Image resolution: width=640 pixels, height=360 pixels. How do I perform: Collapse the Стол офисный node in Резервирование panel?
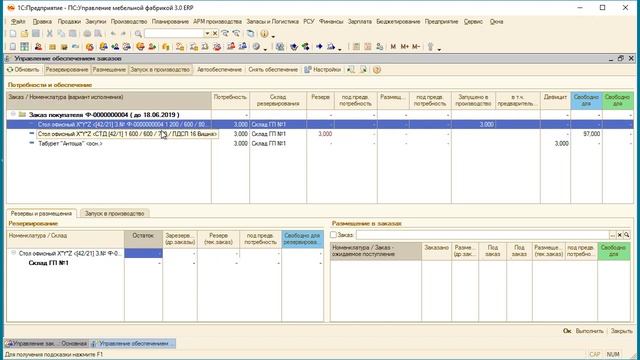tap(13, 253)
